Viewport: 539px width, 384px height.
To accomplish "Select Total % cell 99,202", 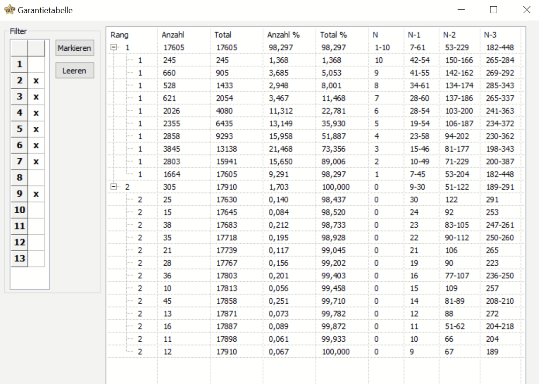I will pyautogui.click(x=333, y=263).
